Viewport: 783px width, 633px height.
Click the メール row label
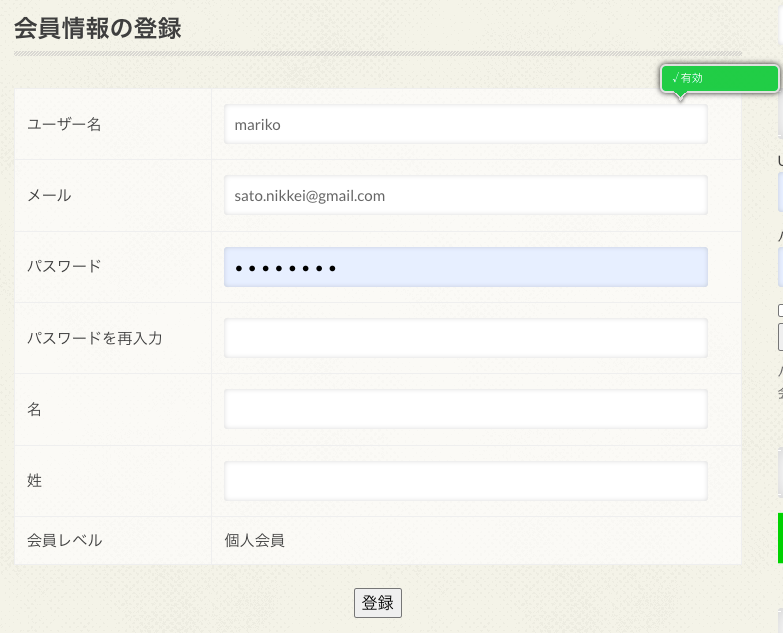(49, 196)
